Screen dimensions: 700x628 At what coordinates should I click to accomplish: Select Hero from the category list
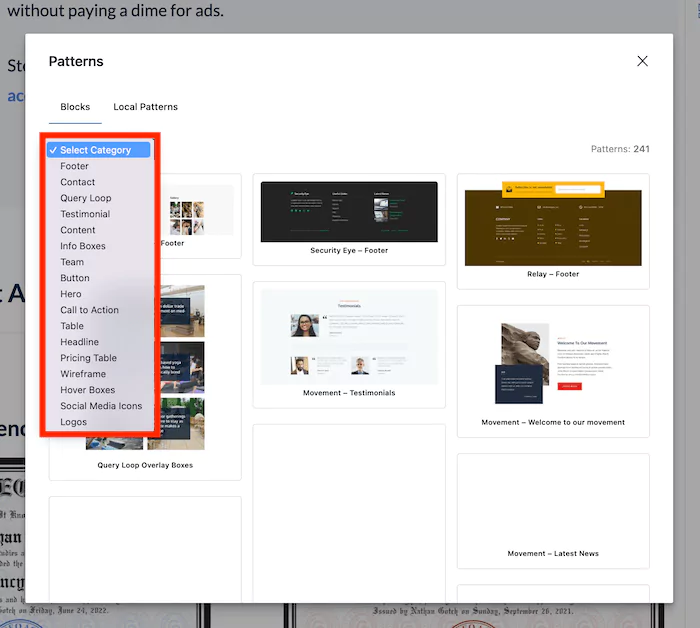[71, 294]
